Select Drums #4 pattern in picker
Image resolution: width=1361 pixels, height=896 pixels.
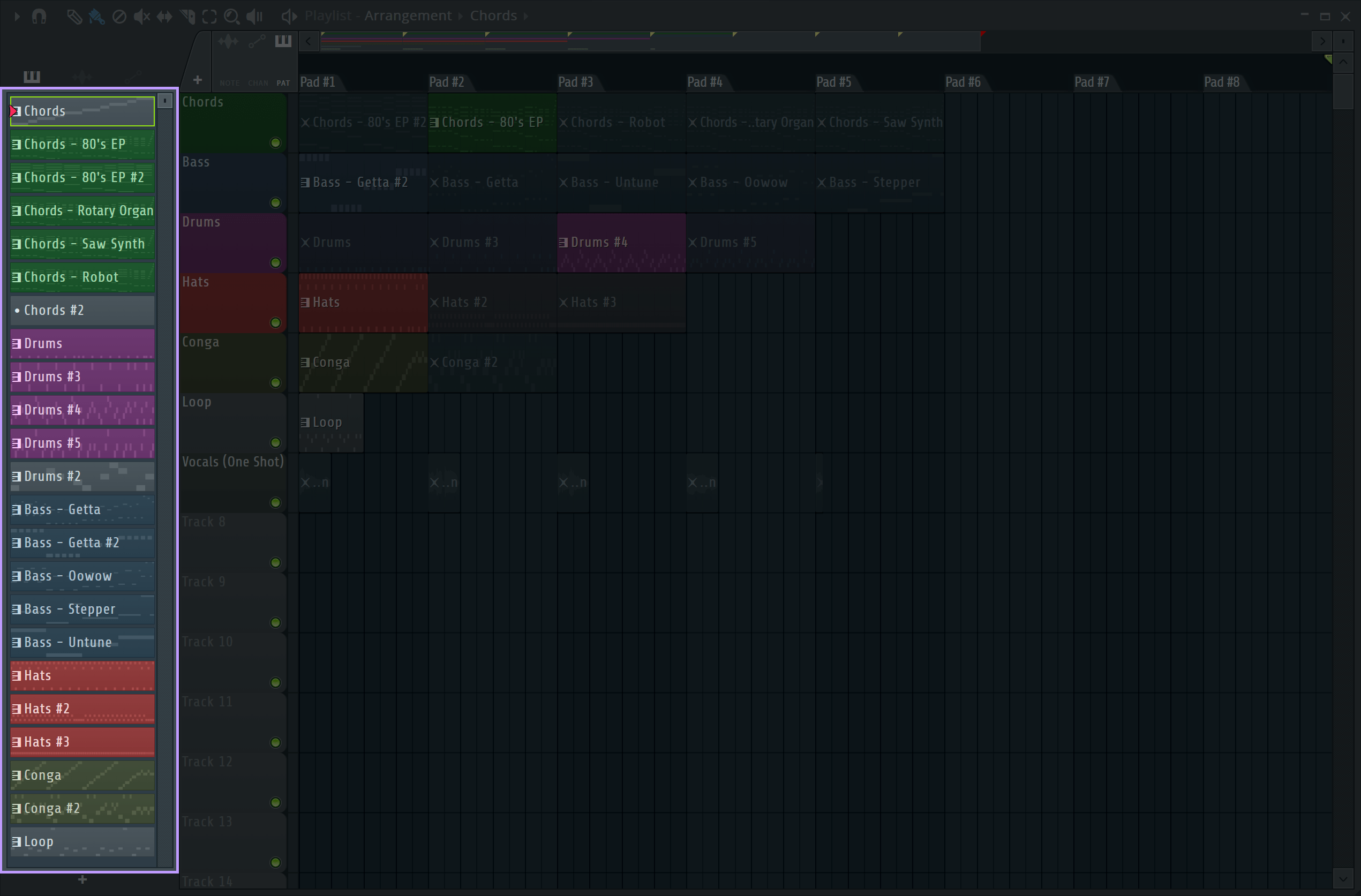pos(82,410)
